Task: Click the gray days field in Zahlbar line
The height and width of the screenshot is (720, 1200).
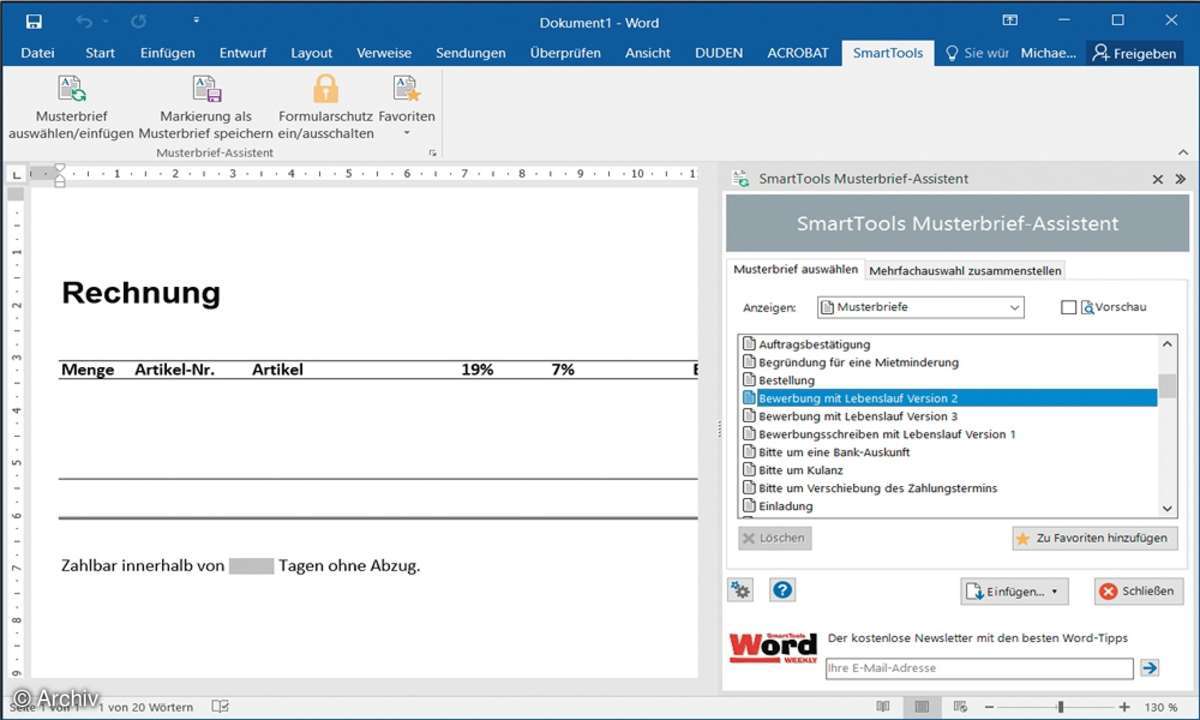Action: [x=251, y=566]
